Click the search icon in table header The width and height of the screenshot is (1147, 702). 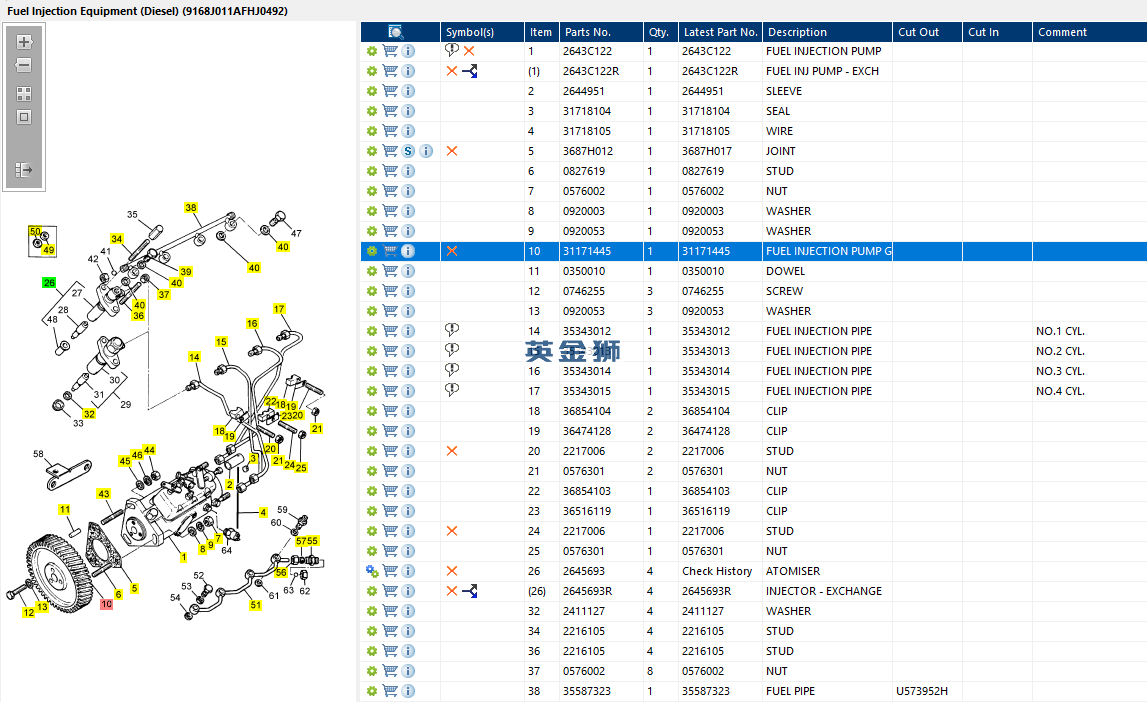(396, 32)
